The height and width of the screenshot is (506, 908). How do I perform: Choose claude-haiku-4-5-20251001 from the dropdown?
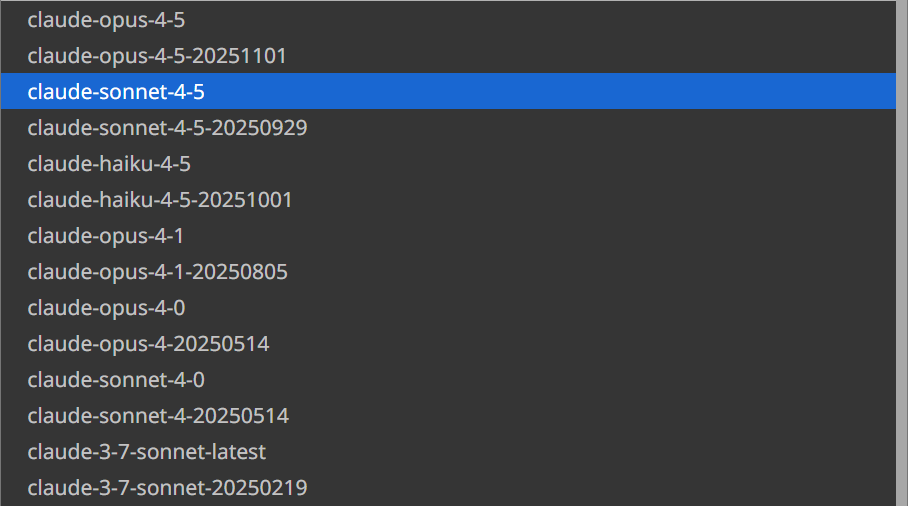[x=160, y=199]
